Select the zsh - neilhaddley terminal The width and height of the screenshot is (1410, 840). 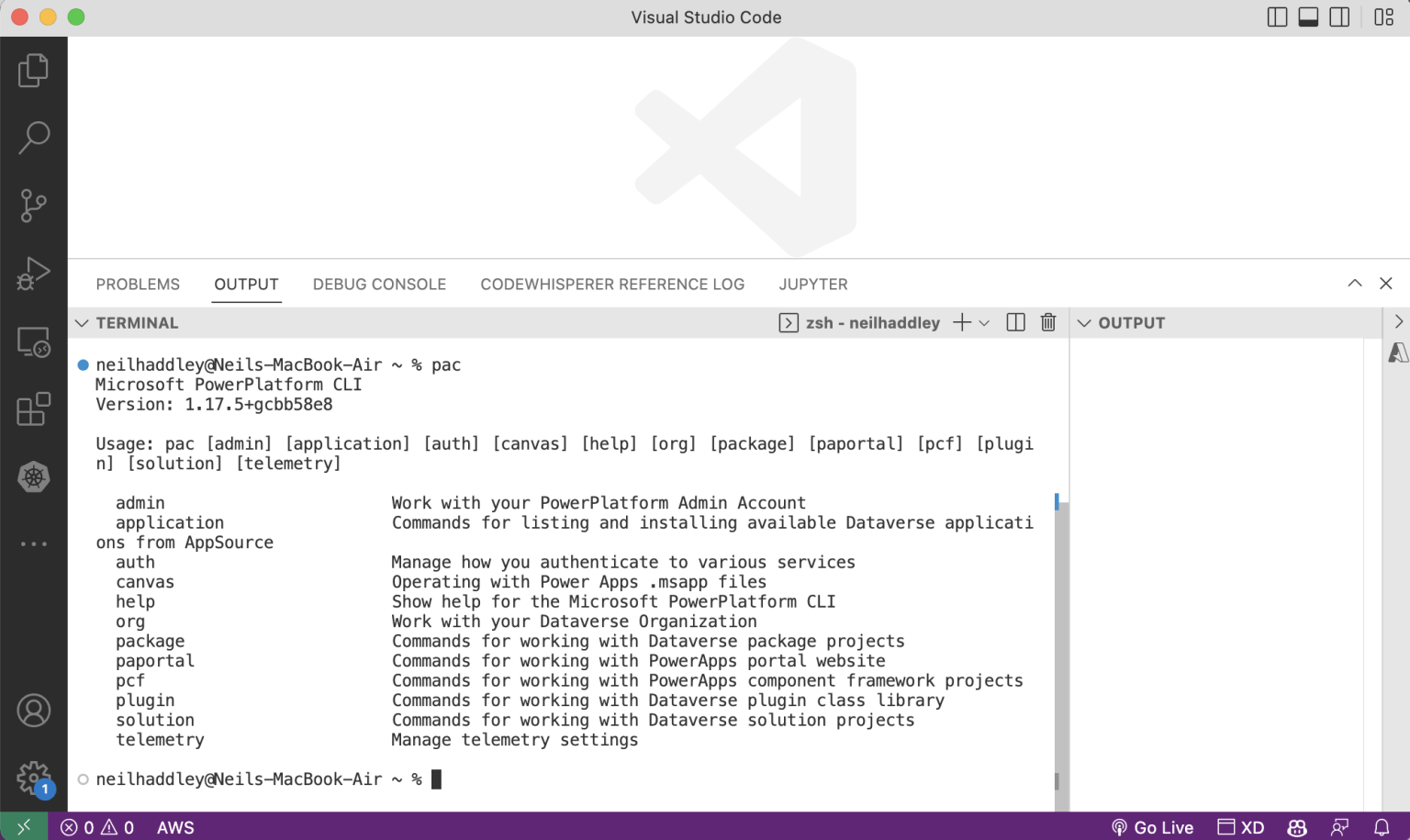860,323
